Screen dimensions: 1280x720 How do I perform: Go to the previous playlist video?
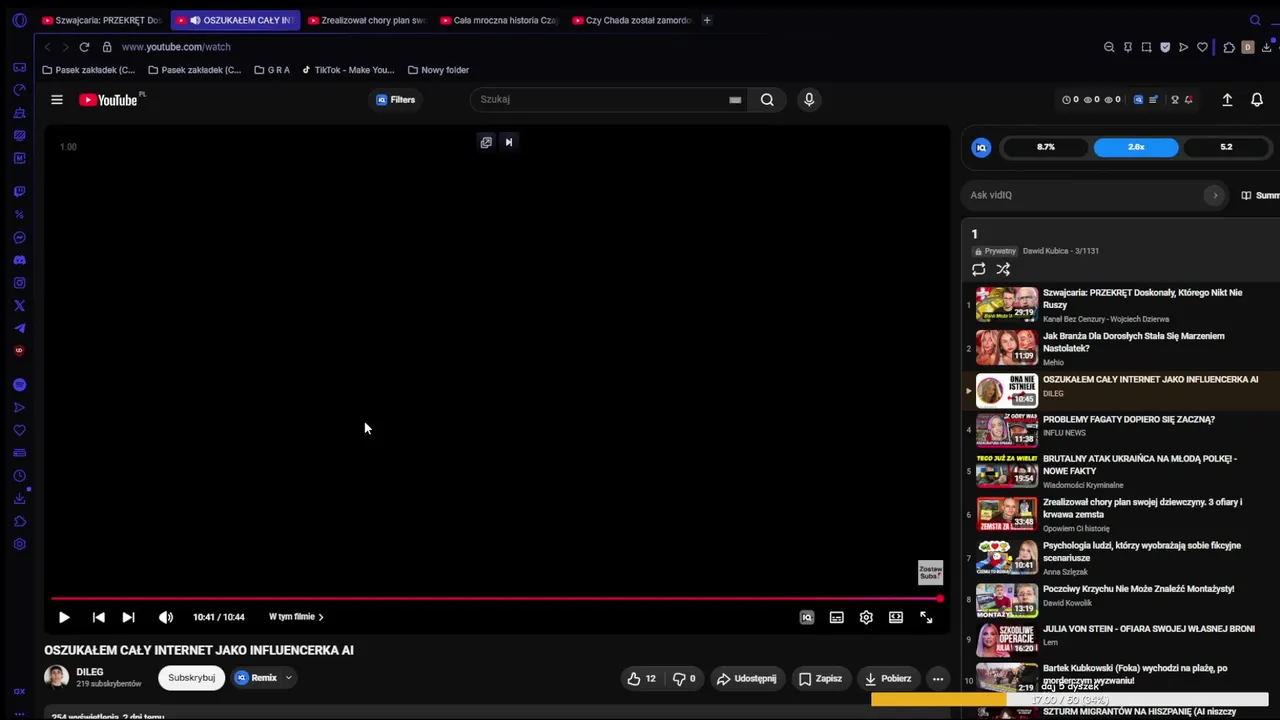[x=98, y=617]
